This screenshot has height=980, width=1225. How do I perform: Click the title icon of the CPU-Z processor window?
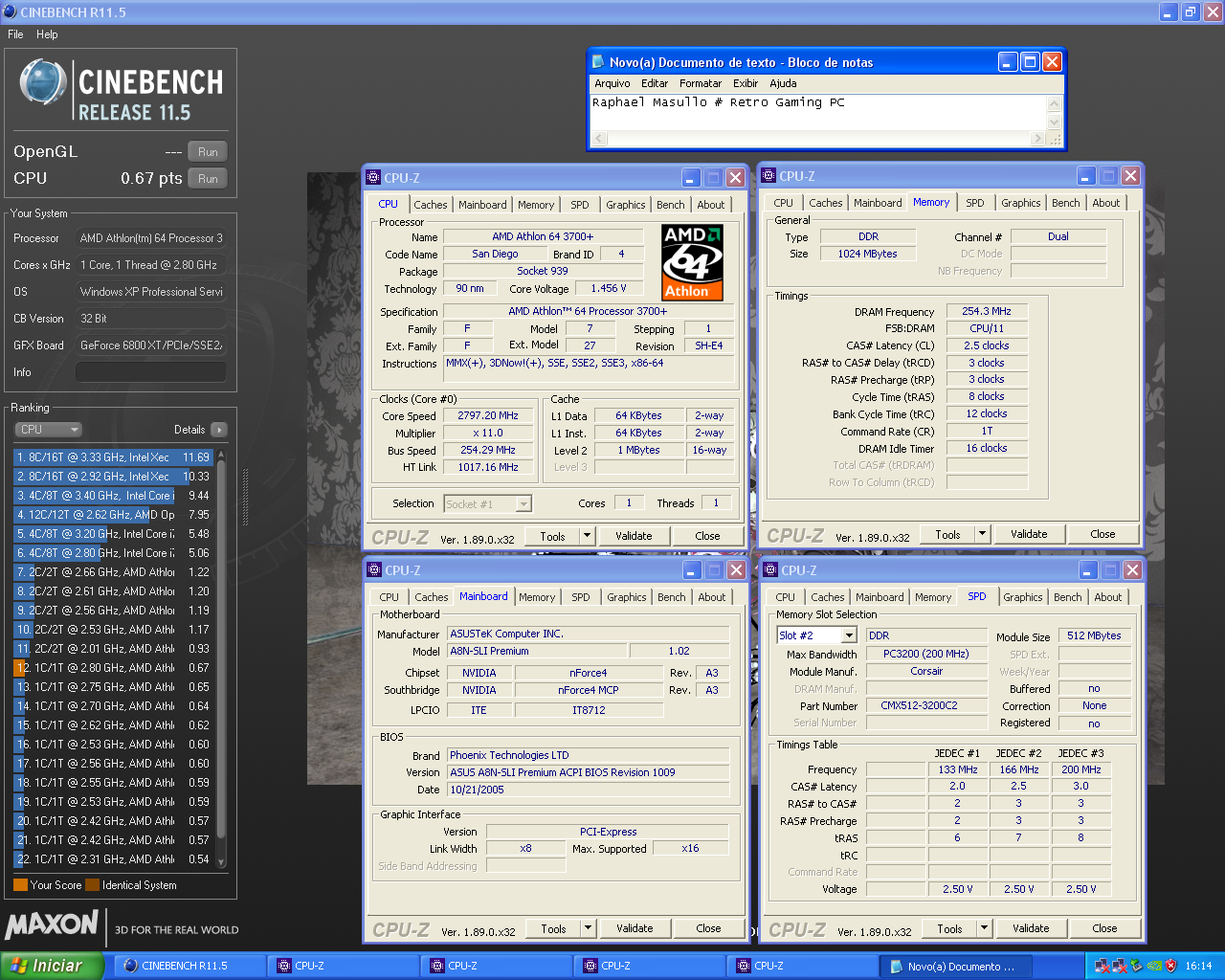[x=373, y=178]
